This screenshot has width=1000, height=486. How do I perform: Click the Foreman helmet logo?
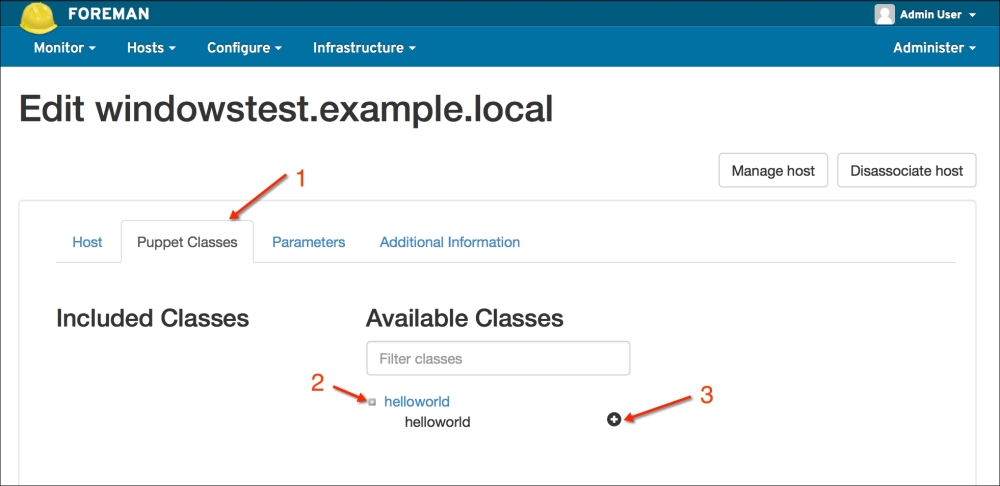tap(38, 17)
